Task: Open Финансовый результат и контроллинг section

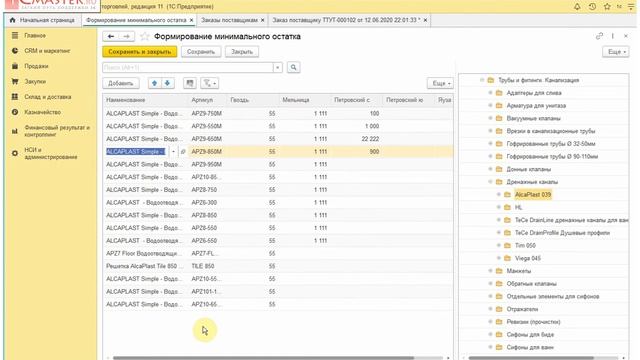Action: [56, 131]
